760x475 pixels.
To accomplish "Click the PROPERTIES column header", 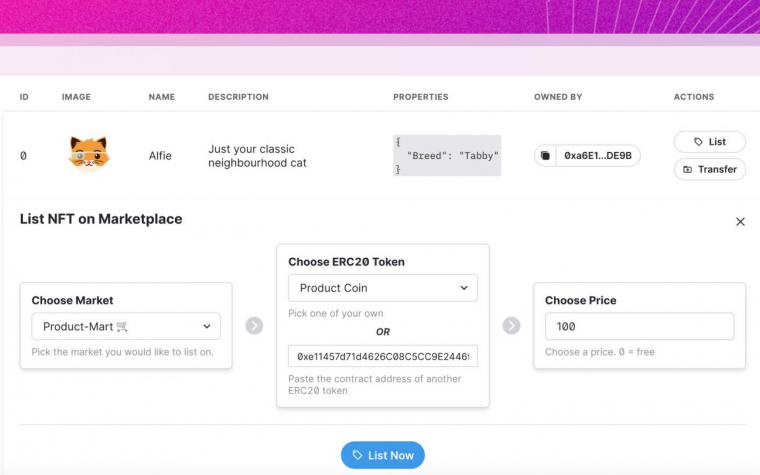I will pyautogui.click(x=421, y=97).
